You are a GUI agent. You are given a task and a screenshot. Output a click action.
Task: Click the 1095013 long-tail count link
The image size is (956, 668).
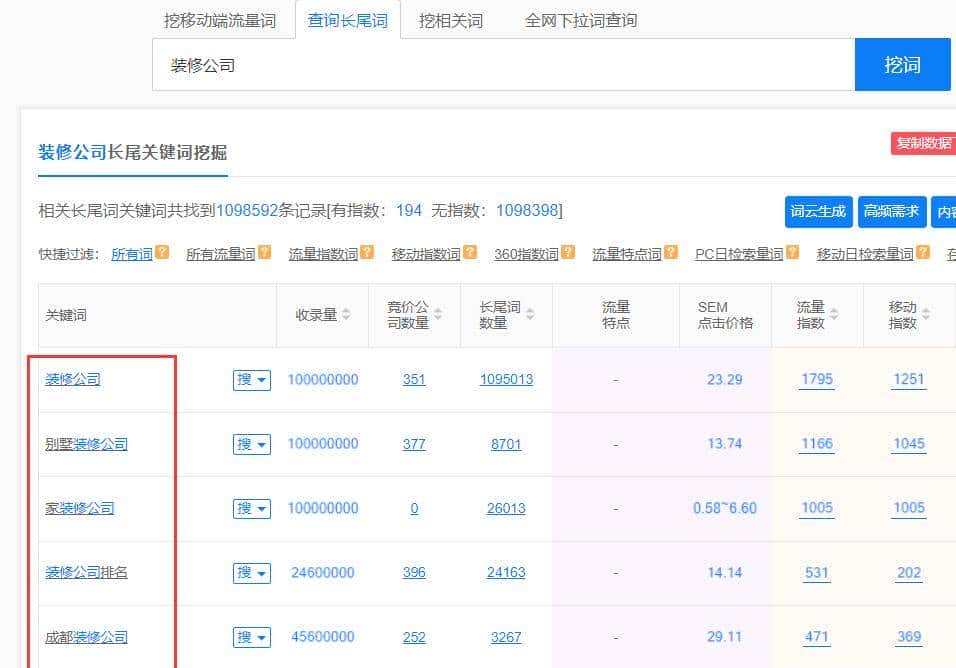click(x=506, y=379)
